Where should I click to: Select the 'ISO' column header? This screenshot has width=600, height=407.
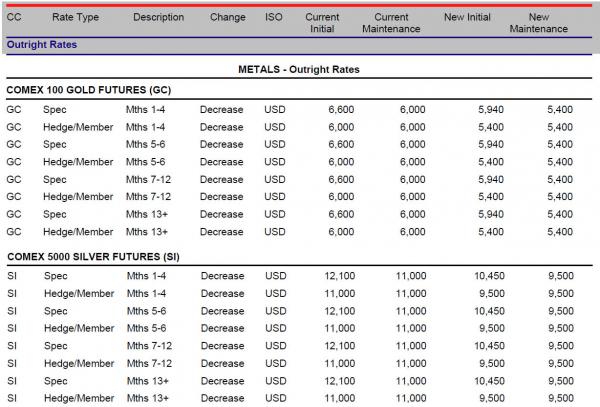tap(274, 17)
